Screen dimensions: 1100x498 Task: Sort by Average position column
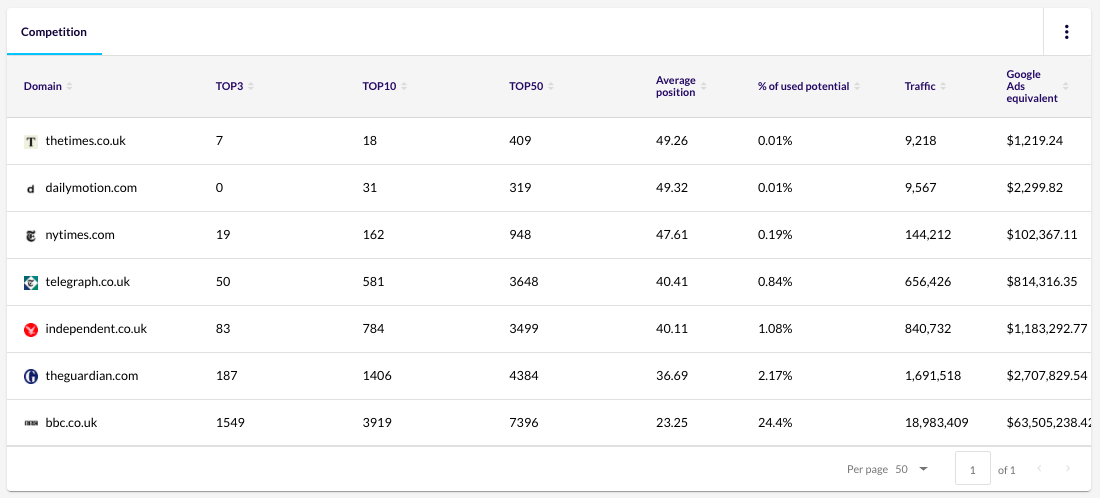(704, 87)
